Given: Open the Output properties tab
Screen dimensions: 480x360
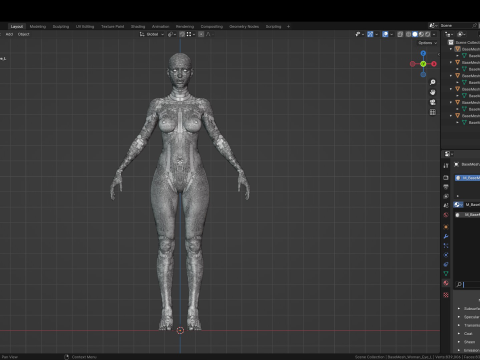Looking at the screenshot, I should pyautogui.click(x=446, y=187).
